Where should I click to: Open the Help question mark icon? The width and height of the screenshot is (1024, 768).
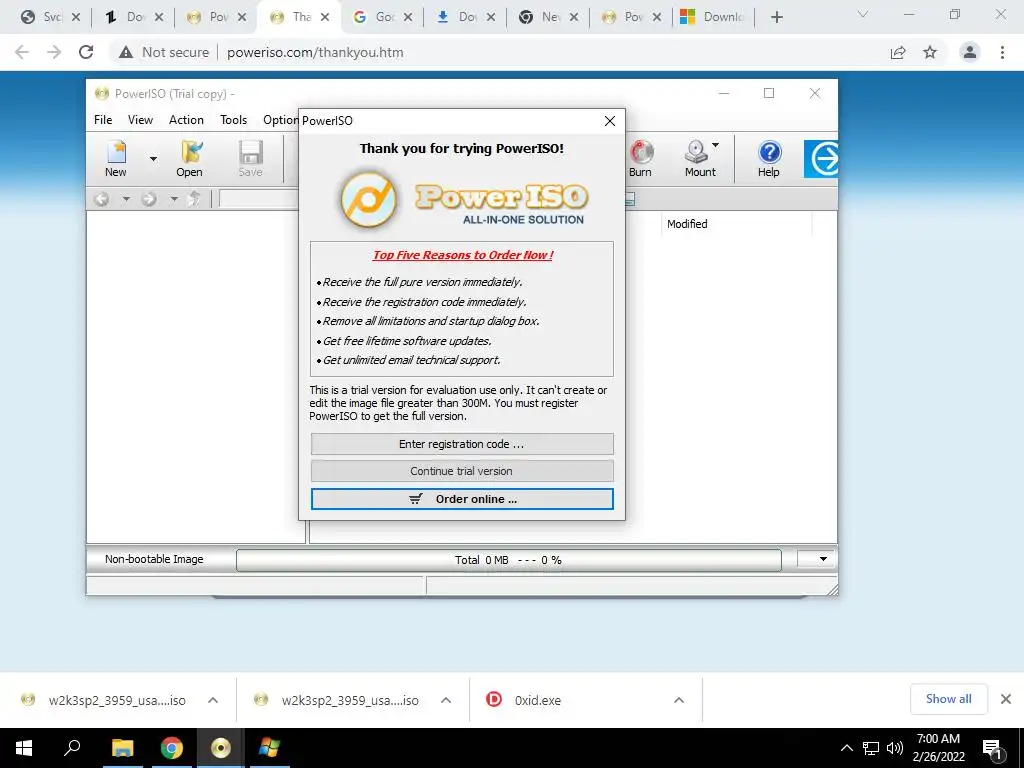coord(770,152)
